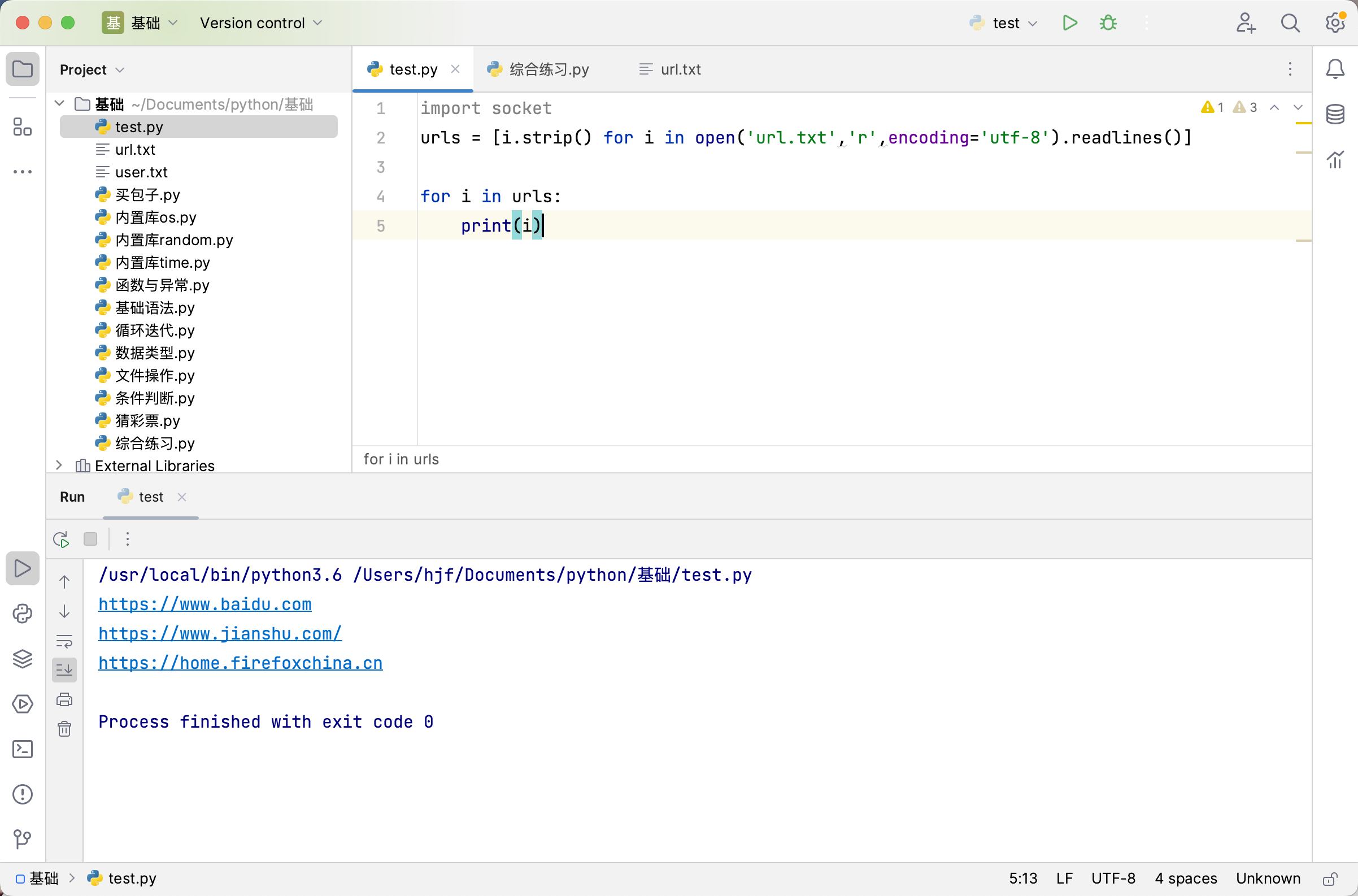Open the SciView chart tool window
Viewport: 1358px width, 896px height.
tap(1335, 159)
